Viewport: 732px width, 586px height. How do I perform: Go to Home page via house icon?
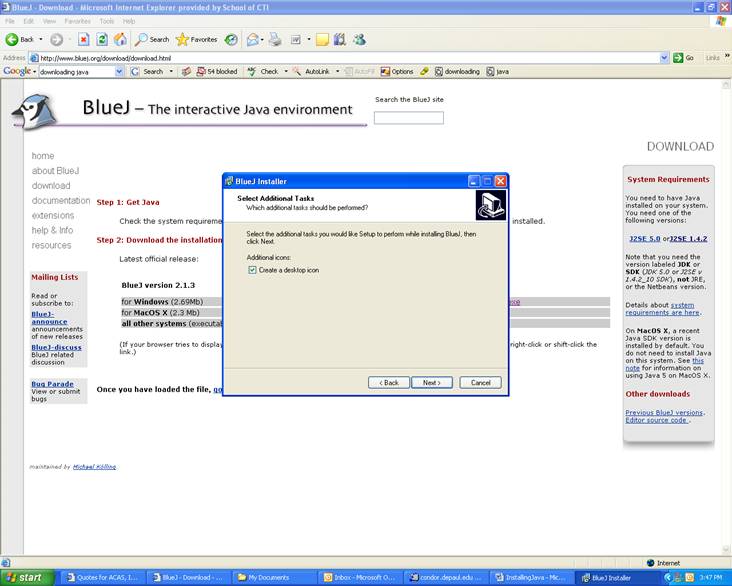(120, 40)
